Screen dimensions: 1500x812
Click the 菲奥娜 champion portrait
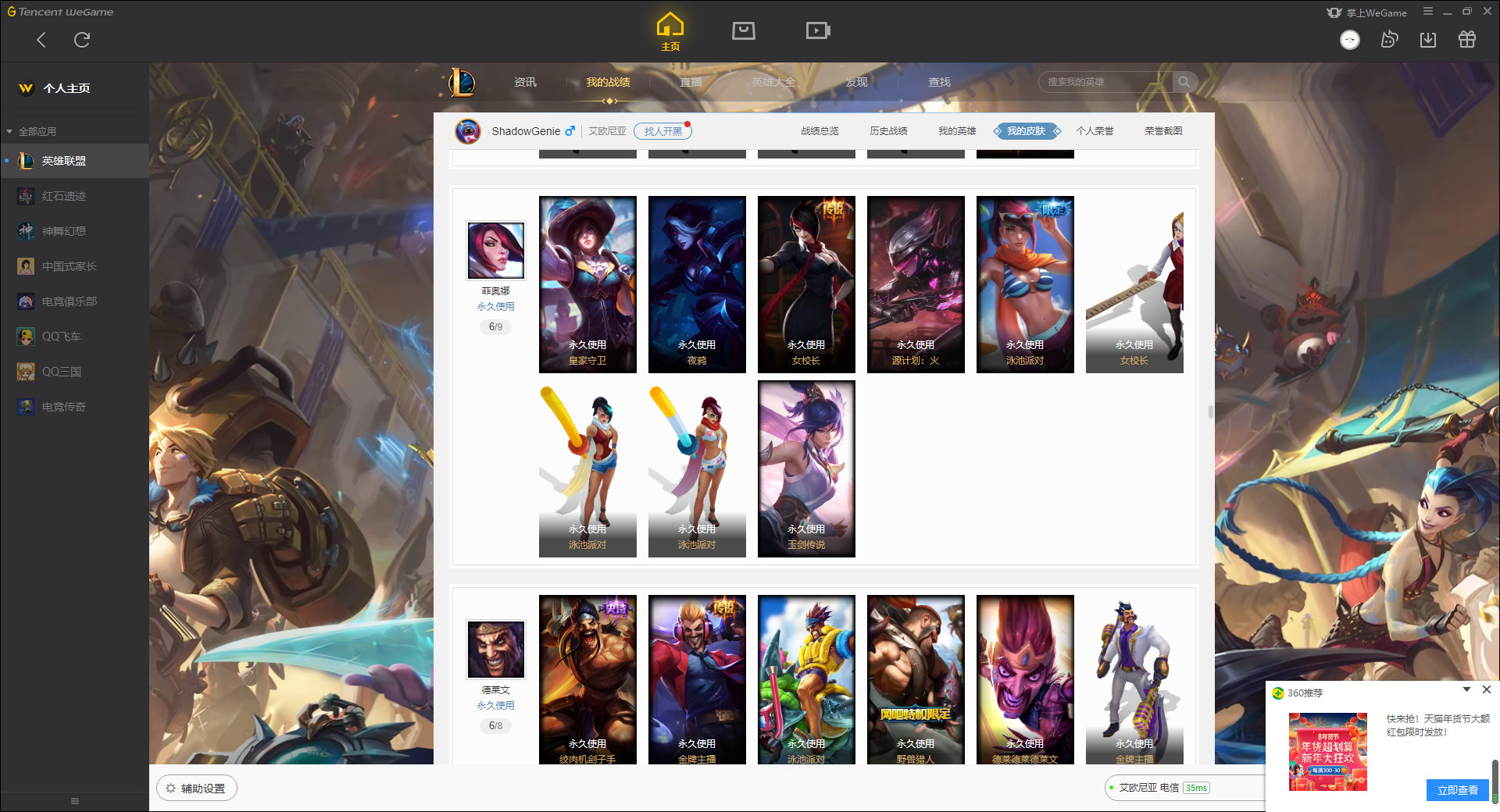coord(496,251)
